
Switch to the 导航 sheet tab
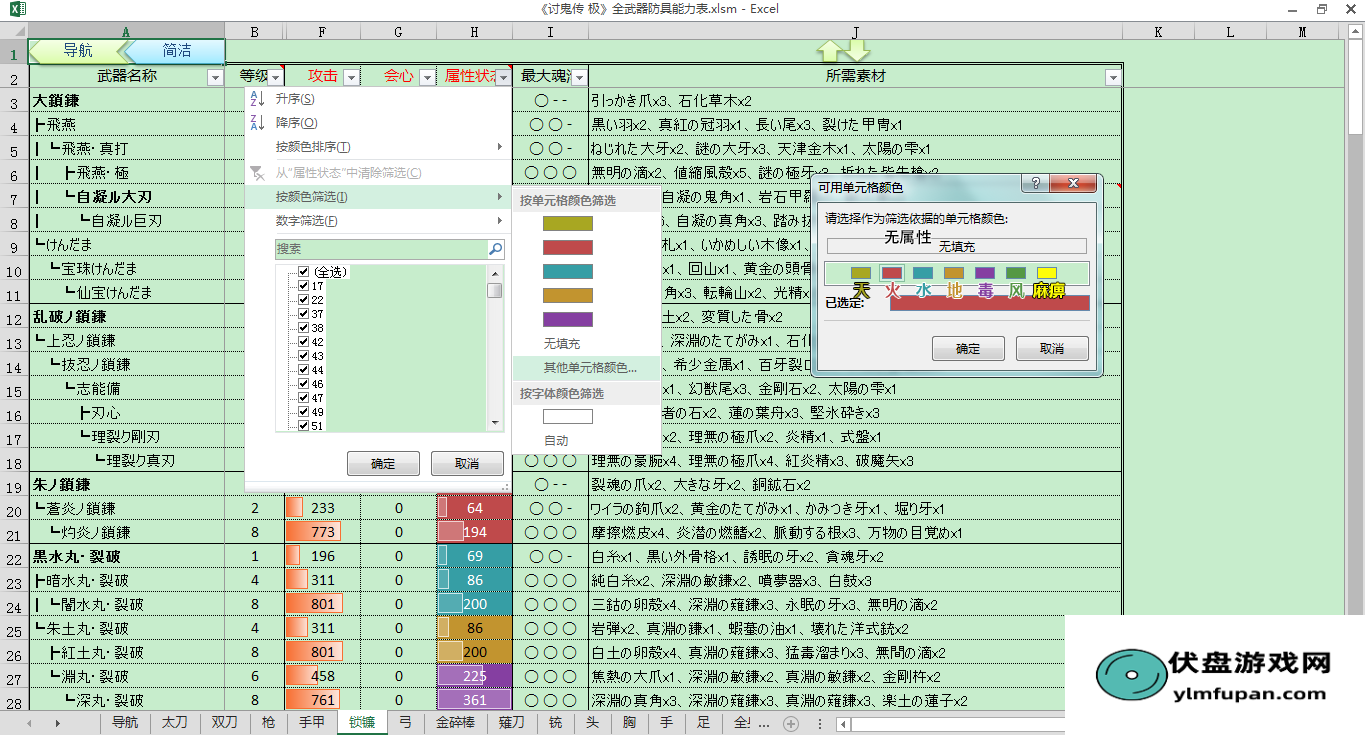125,722
